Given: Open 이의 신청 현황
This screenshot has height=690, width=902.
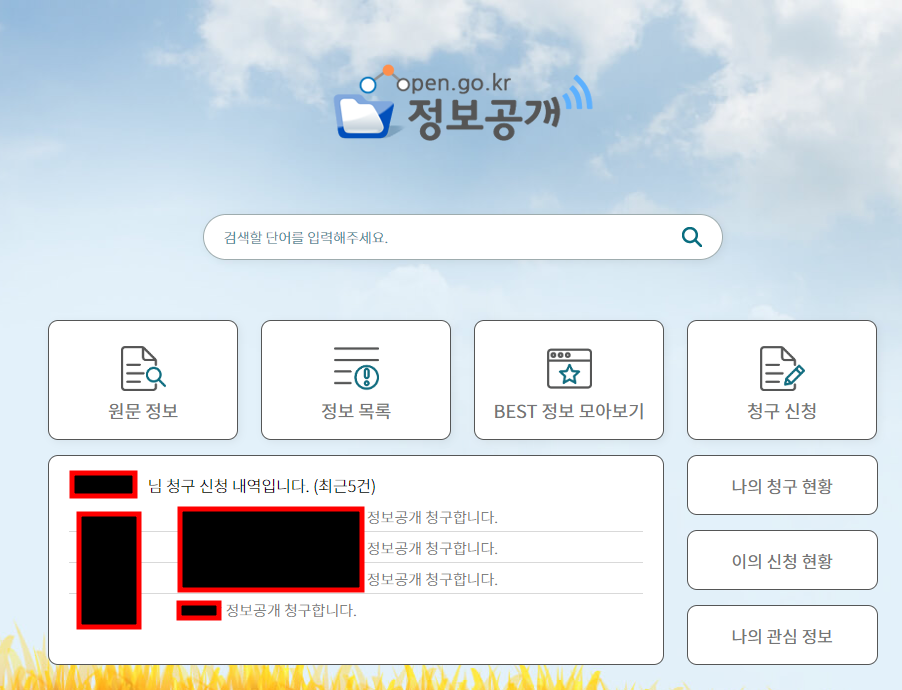Looking at the screenshot, I should click(781, 560).
